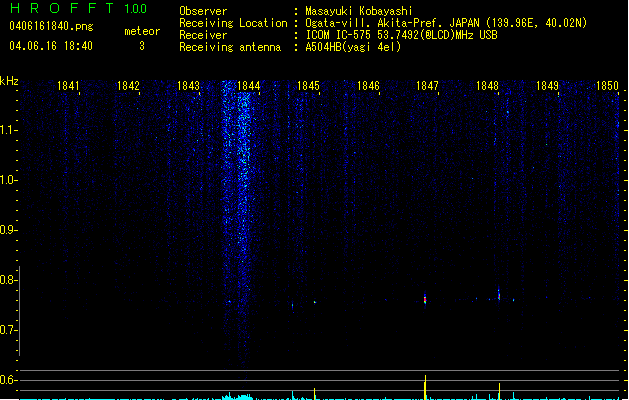Click the 1848 time axis label
Viewport: 629px width, 400px height.
[x=487, y=85]
